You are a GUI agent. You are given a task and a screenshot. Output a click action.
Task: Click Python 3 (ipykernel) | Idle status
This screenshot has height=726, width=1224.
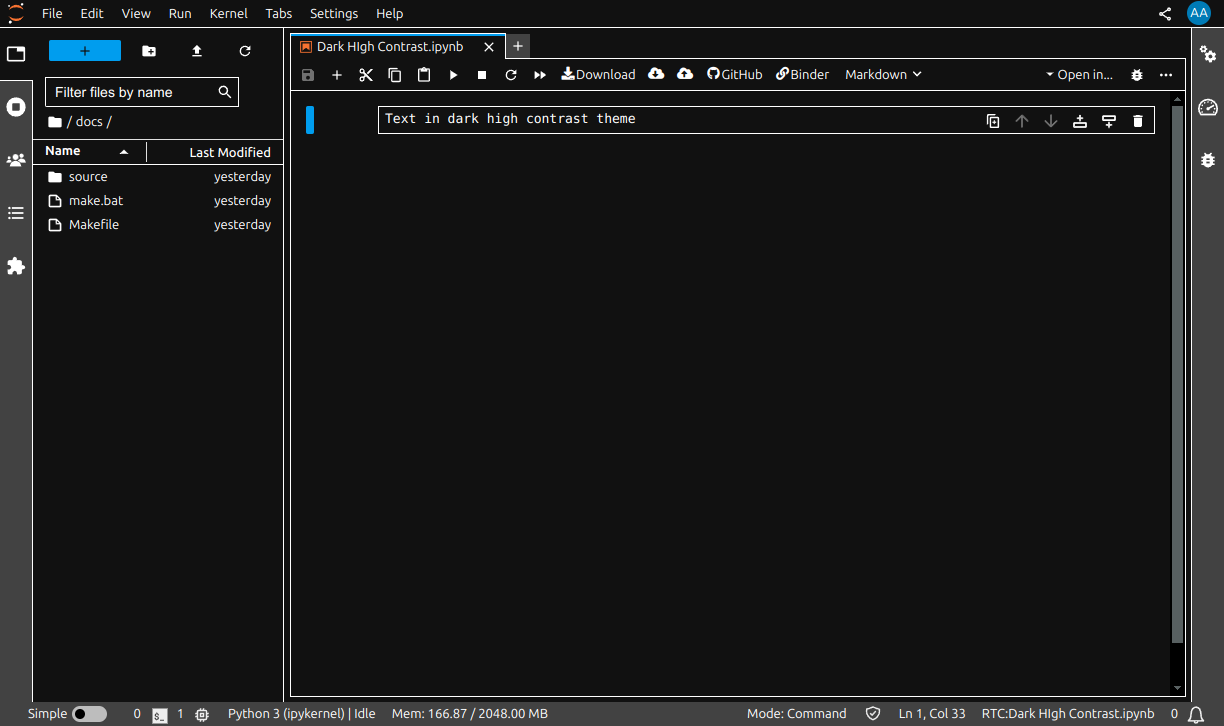click(302, 714)
